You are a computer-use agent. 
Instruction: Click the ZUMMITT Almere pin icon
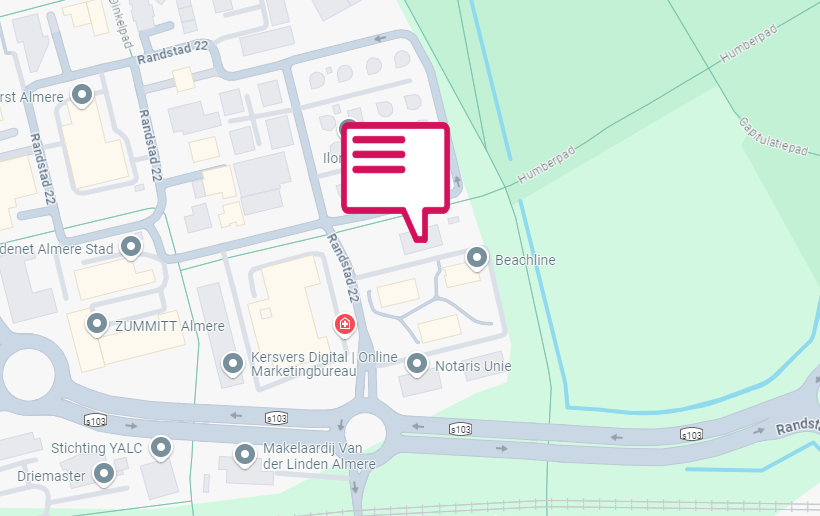pos(97,324)
